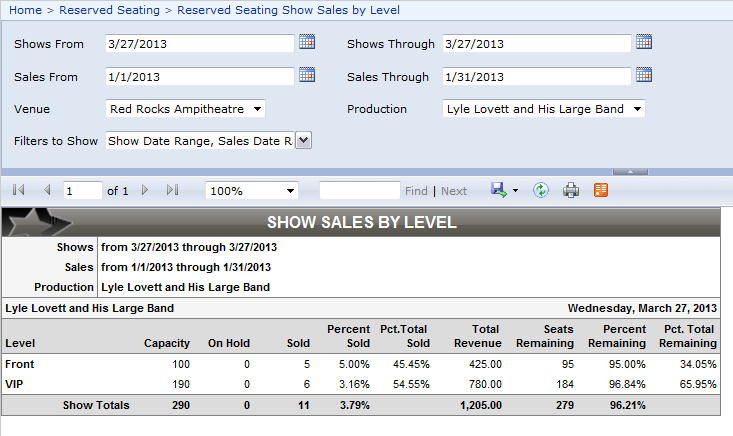The image size is (733, 436).
Task: Go to the last report page
Action: point(172,190)
